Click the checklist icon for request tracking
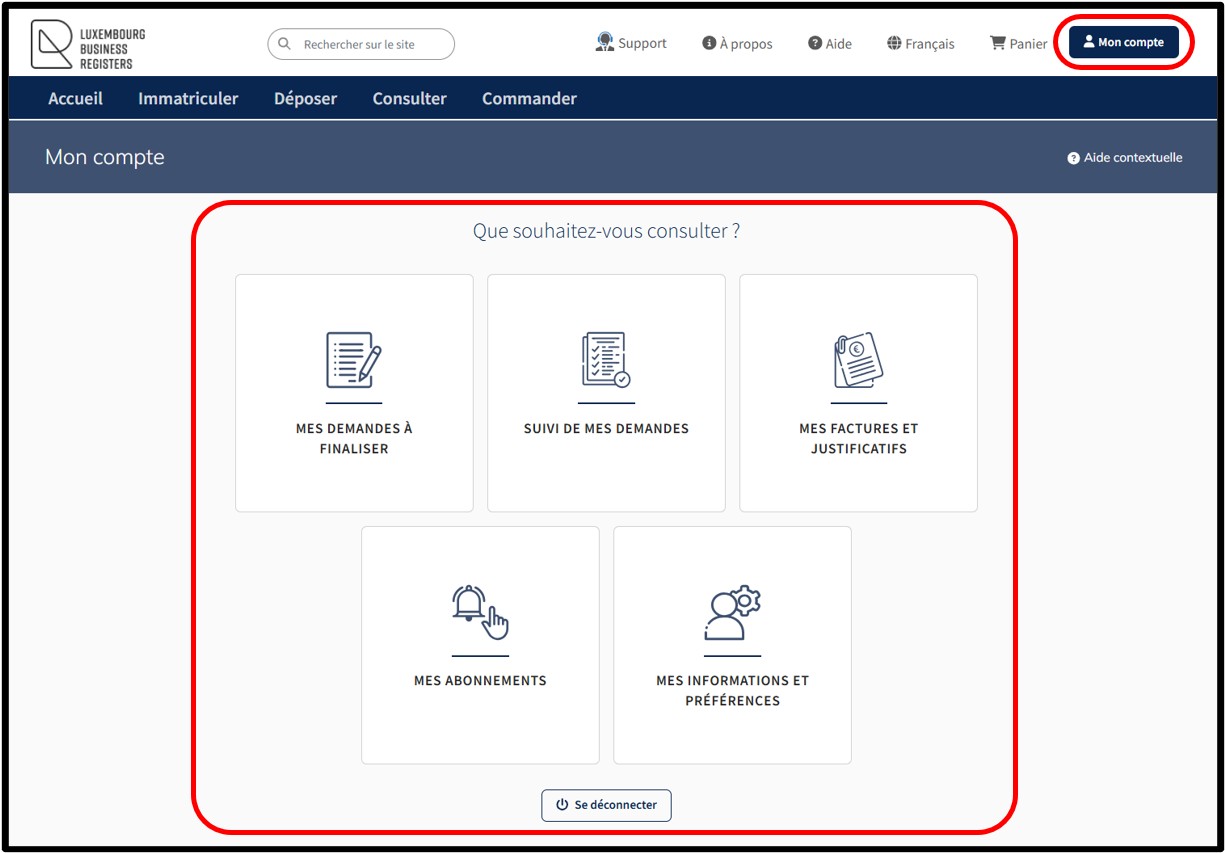This screenshot has width=1225, height=853. (x=606, y=360)
